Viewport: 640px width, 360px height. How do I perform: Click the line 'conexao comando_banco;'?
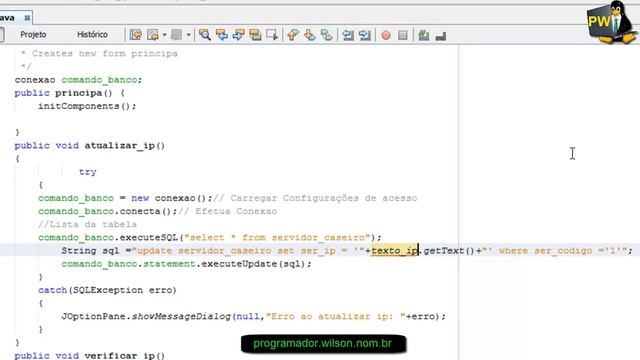(78, 80)
